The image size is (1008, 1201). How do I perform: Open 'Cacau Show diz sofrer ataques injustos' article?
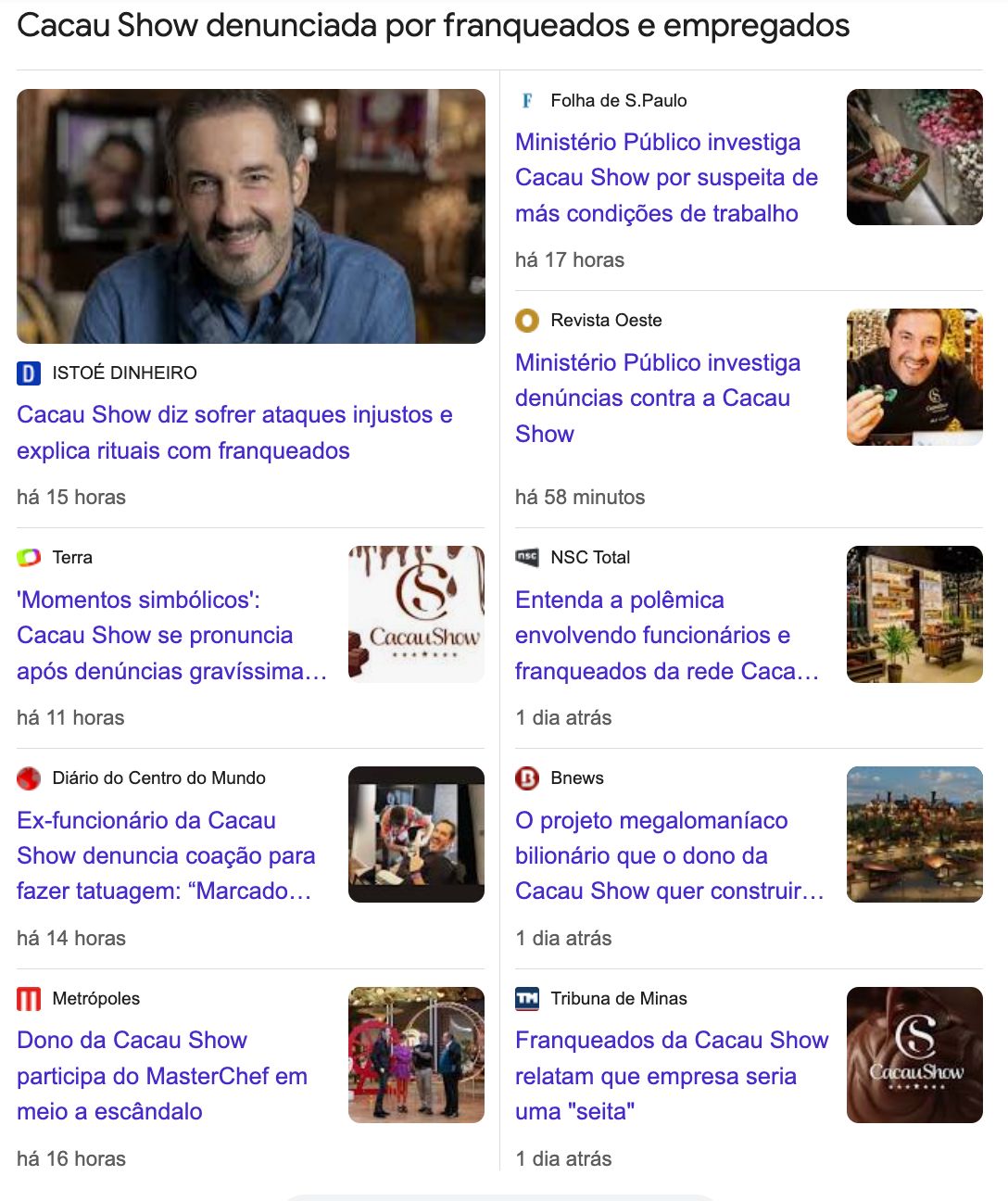coord(234,433)
